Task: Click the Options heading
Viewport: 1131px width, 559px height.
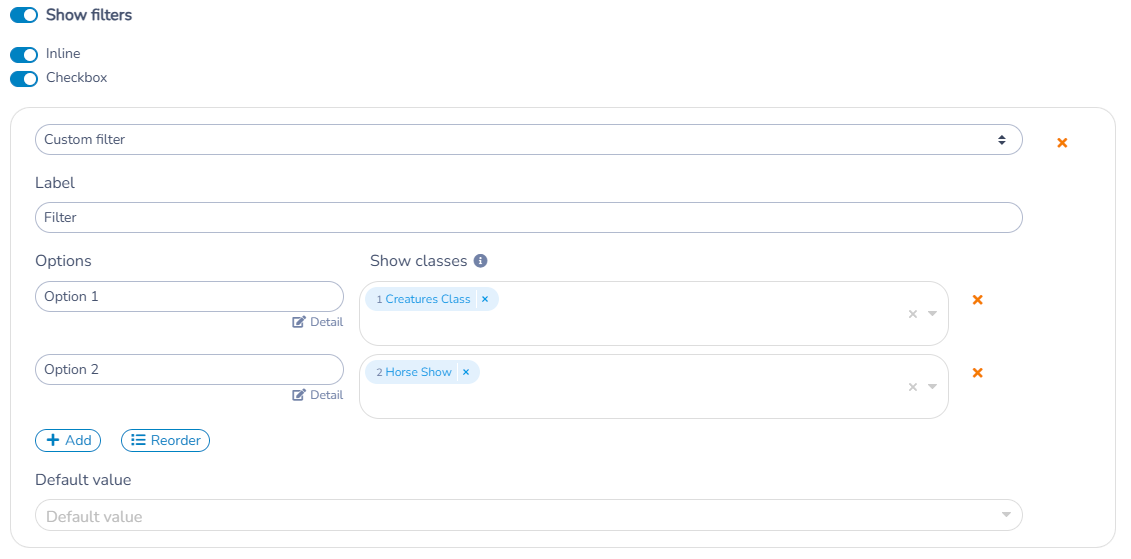Action: tap(63, 261)
